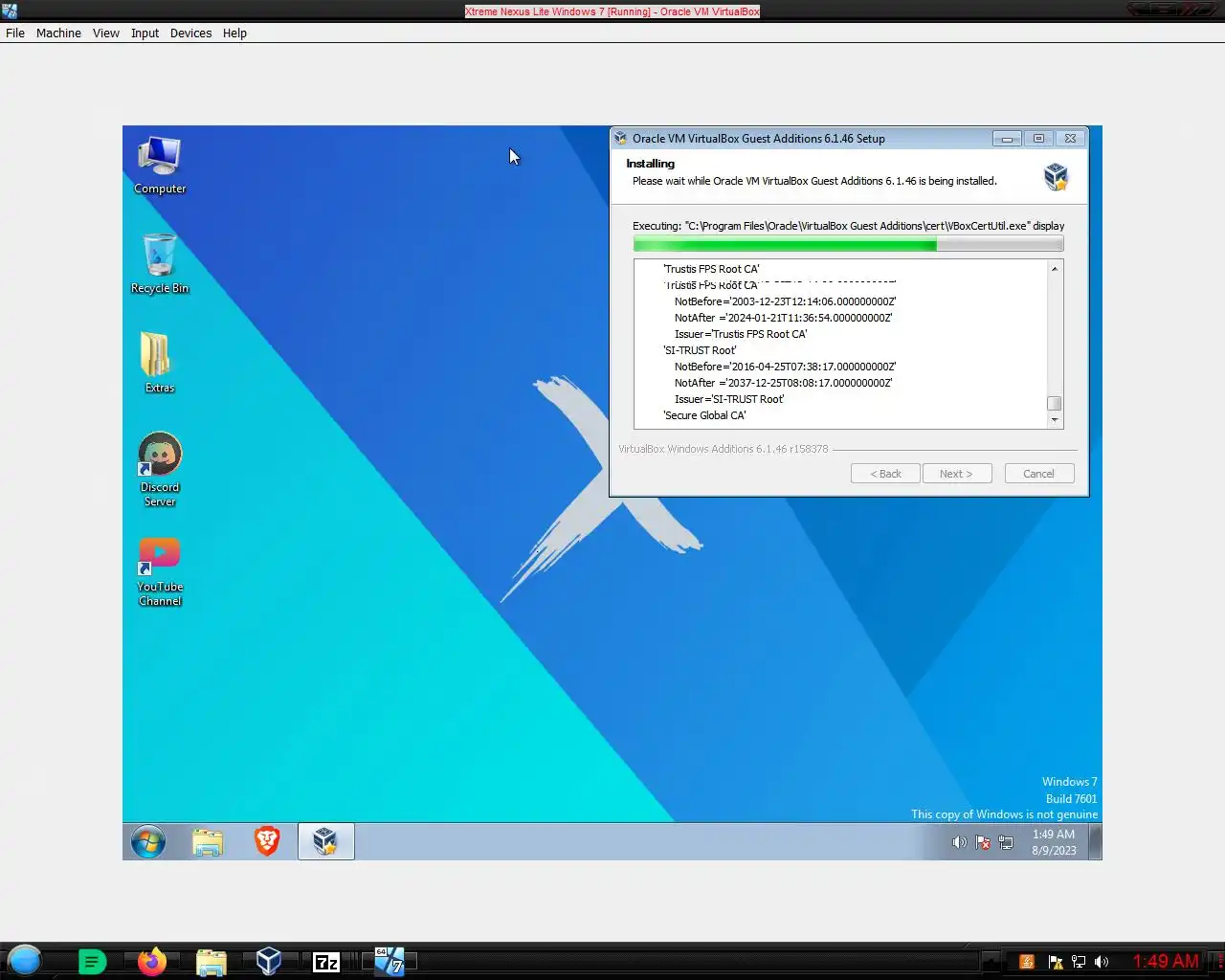Minimize the Guest Additions setup dialog
The width and height of the screenshot is (1225, 980).
click(1007, 139)
